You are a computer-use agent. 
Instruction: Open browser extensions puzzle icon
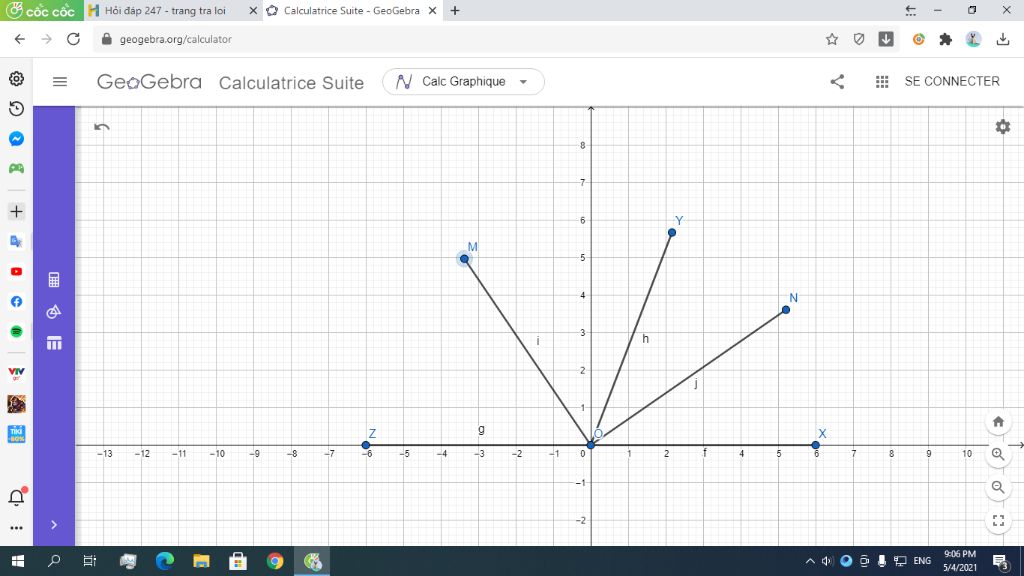945,39
